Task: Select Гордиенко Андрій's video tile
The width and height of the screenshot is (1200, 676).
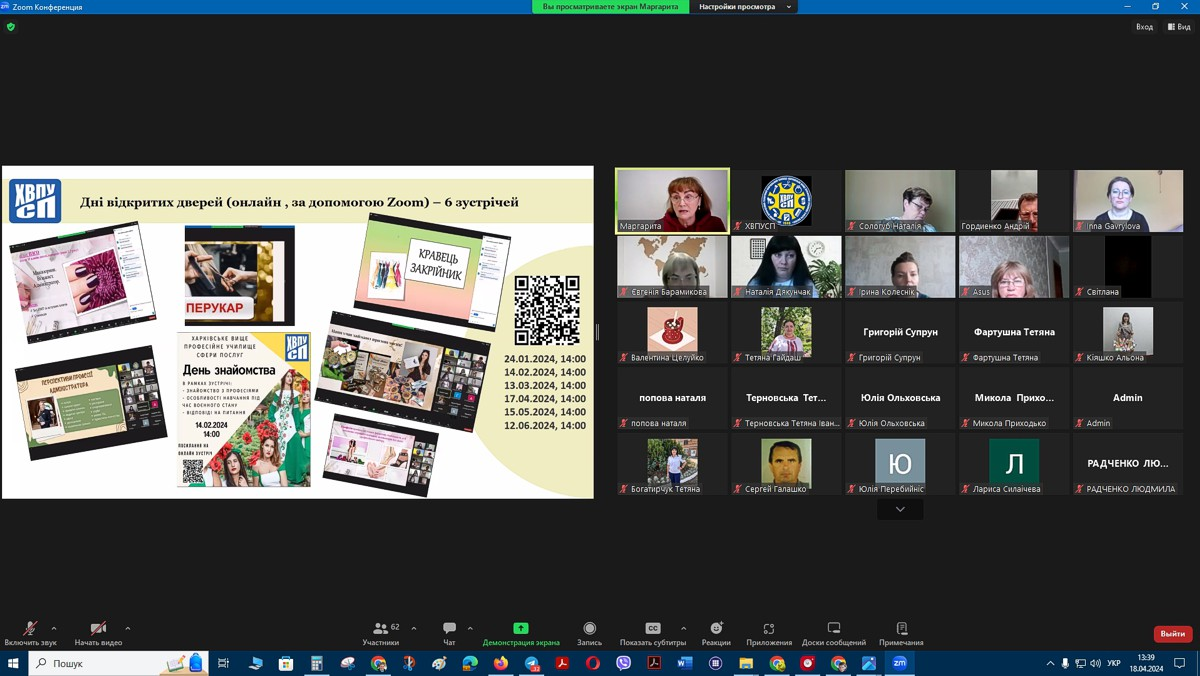Action: (1014, 201)
